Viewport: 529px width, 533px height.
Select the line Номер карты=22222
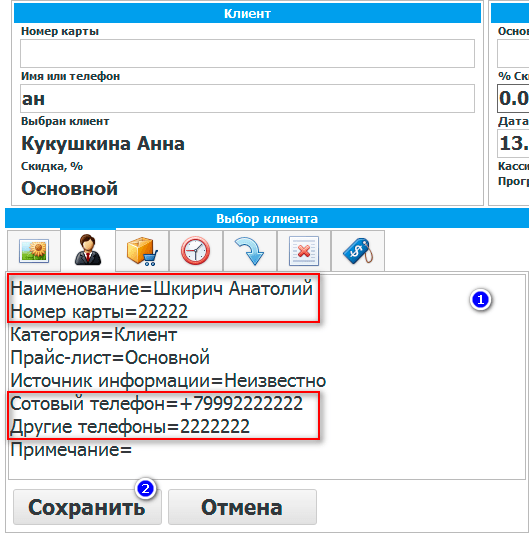point(99,311)
